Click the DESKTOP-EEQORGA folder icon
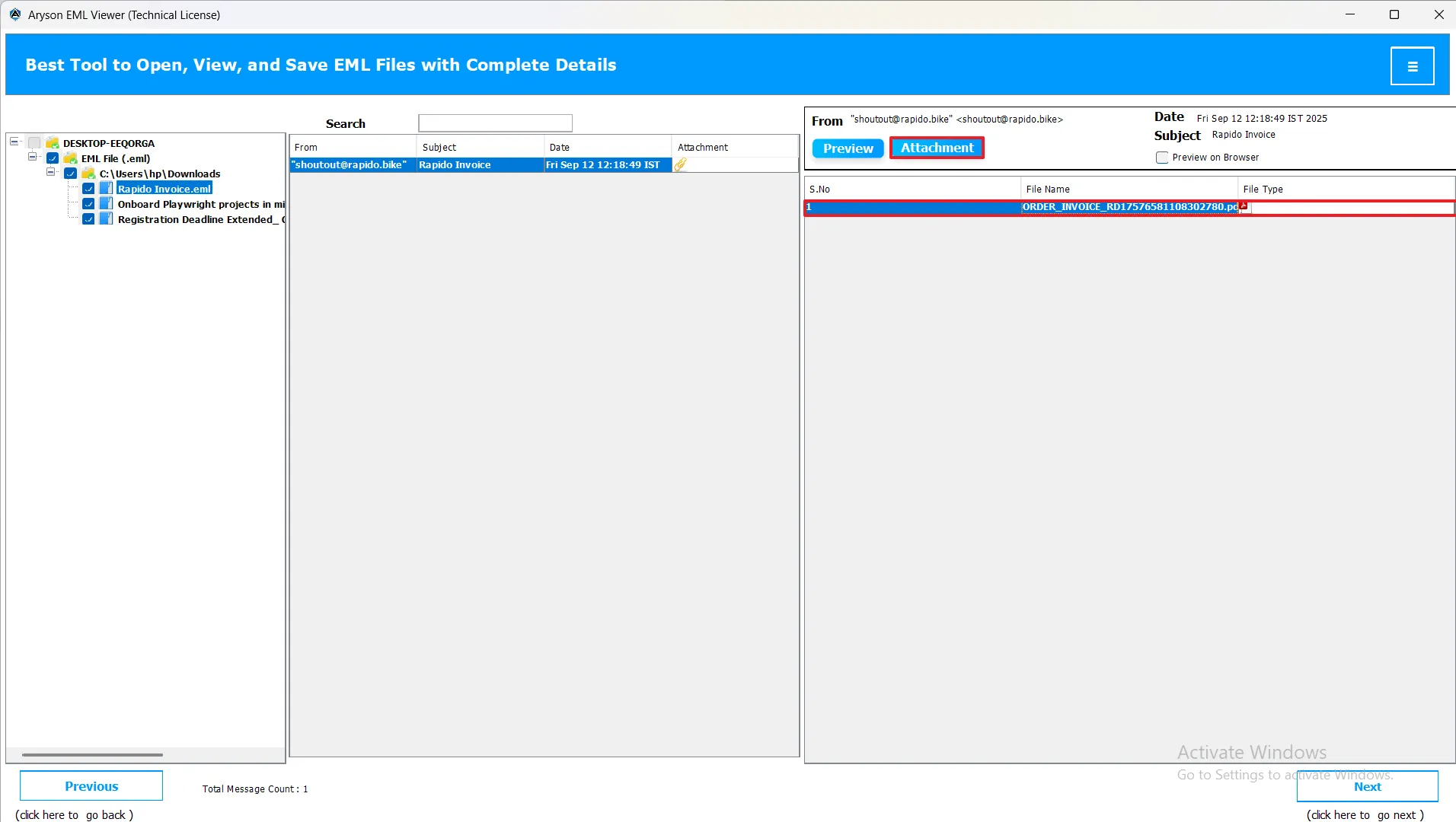 pyautogui.click(x=53, y=143)
